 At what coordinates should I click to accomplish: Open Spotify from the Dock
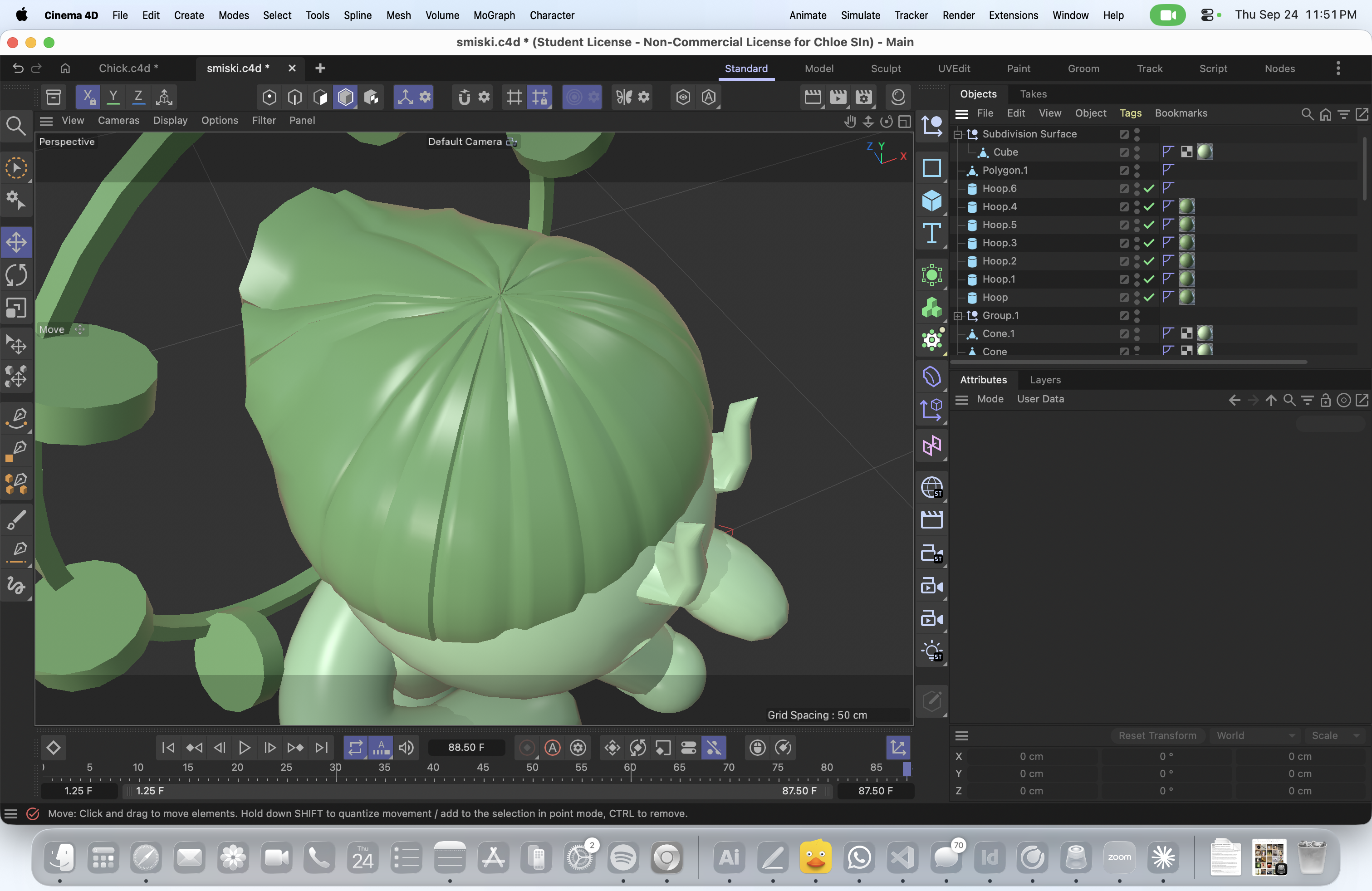tap(622, 857)
